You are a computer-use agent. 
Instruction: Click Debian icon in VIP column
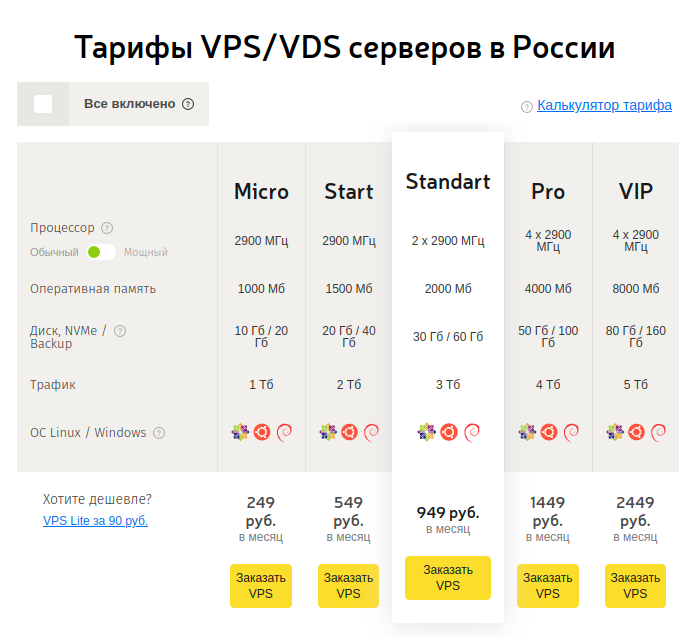(x=658, y=432)
